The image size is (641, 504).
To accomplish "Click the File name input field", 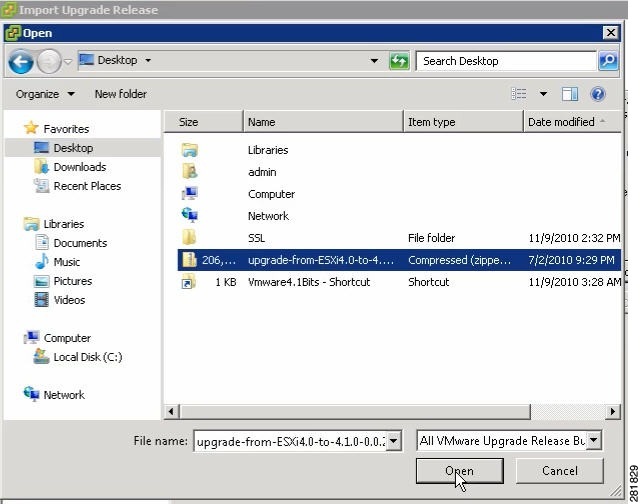I will coord(290,441).
